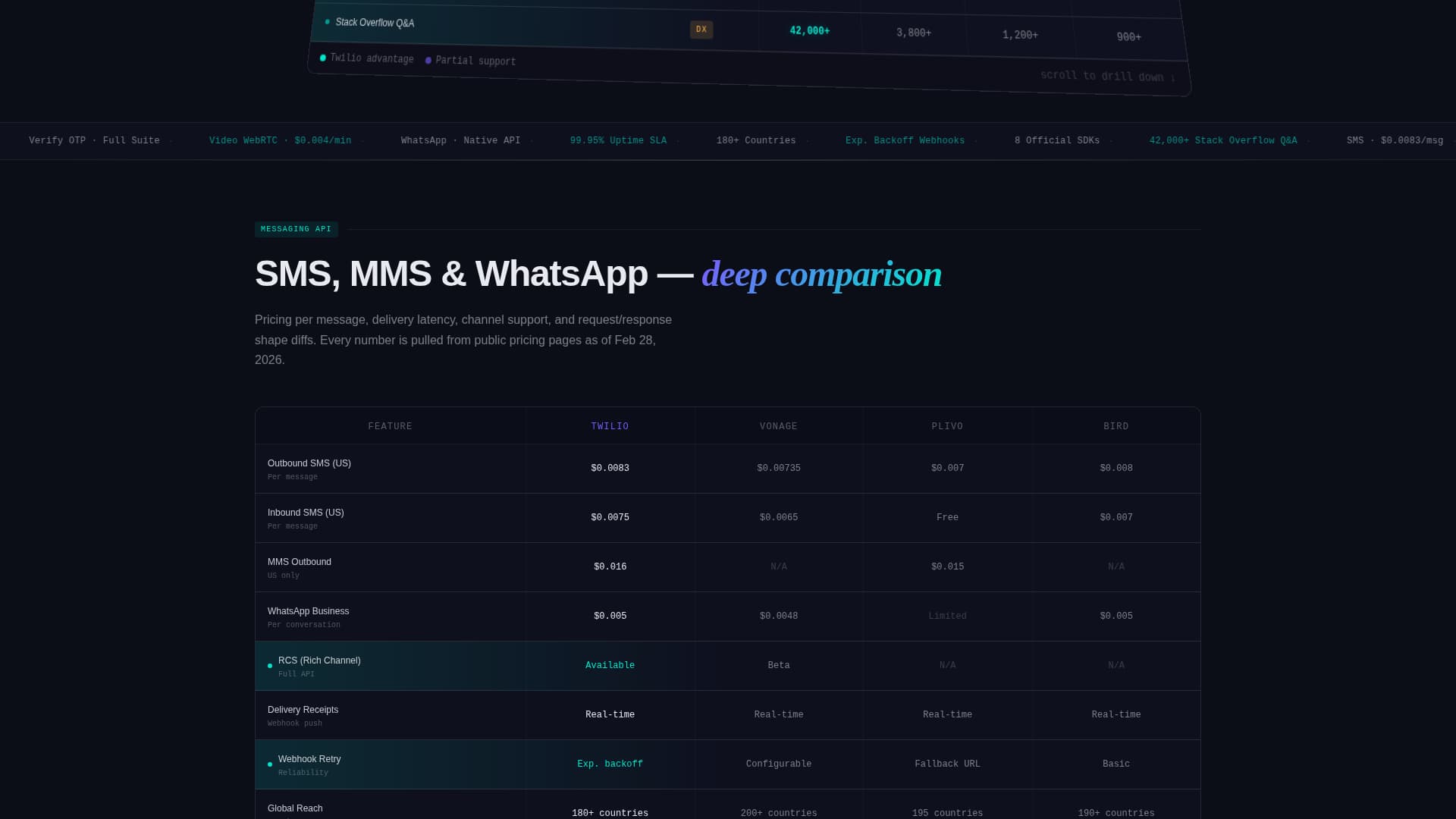Toggle the Twilio advantage legend filter

tap(367, 58)
